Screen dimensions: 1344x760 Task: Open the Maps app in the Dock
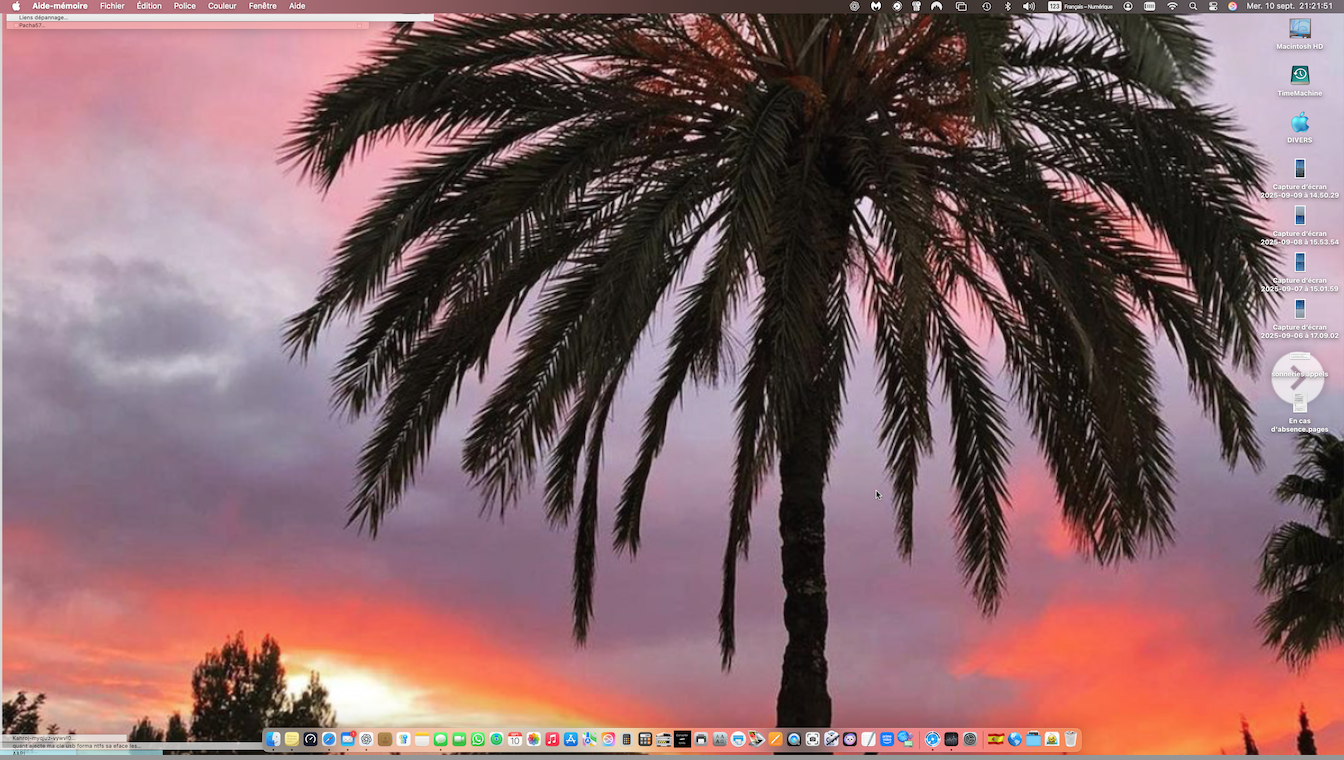point(589,739)
